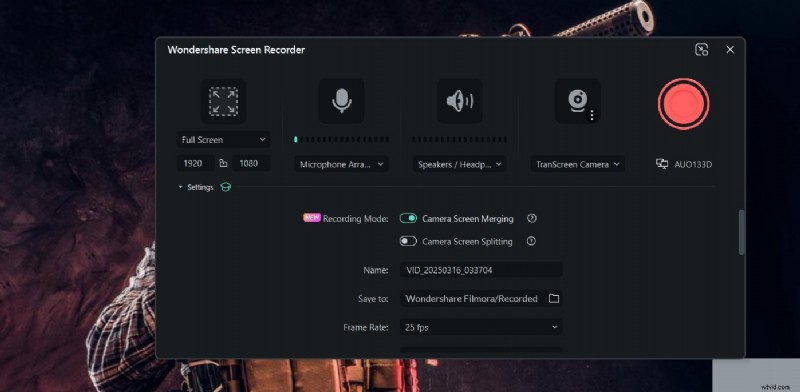Click the Recording Mode label
800x392 pixels.
pyautogui.click(x=356, y=218)
